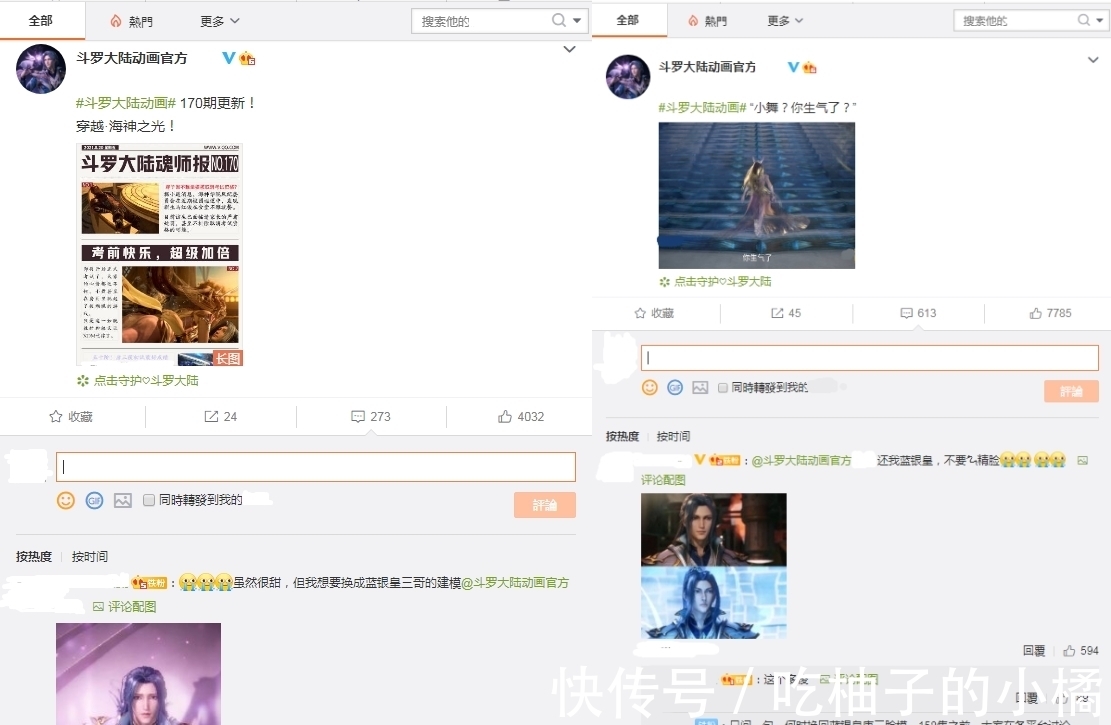Click the repost icon showing 24
Screen dimensions: 1111x725
click(x=221, y=417)
